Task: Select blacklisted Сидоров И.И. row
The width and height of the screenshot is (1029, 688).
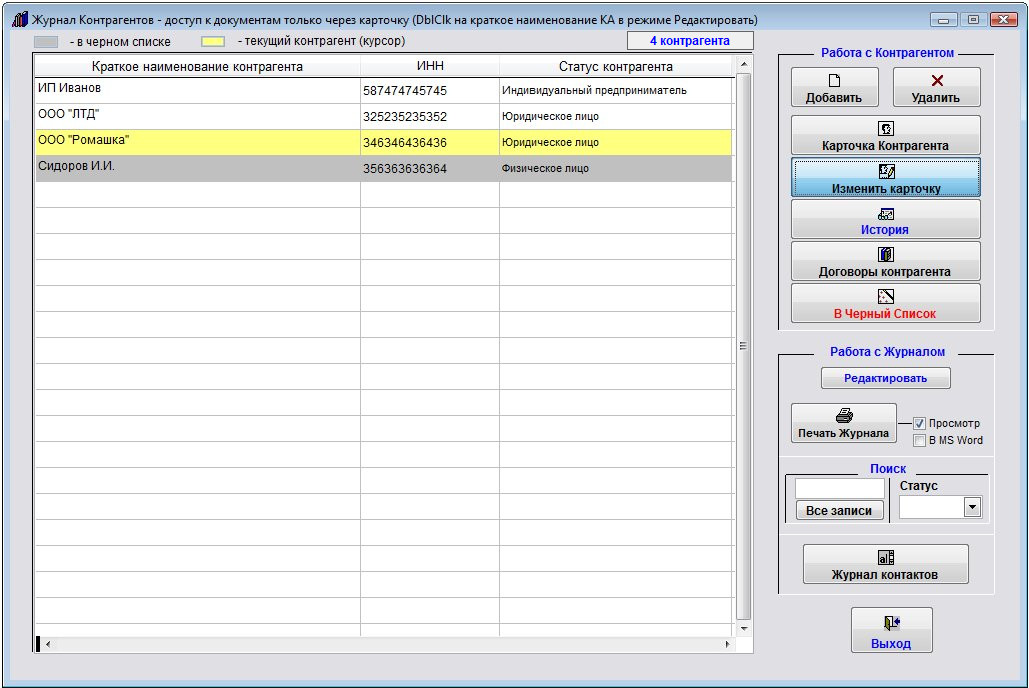Action: 198,168
